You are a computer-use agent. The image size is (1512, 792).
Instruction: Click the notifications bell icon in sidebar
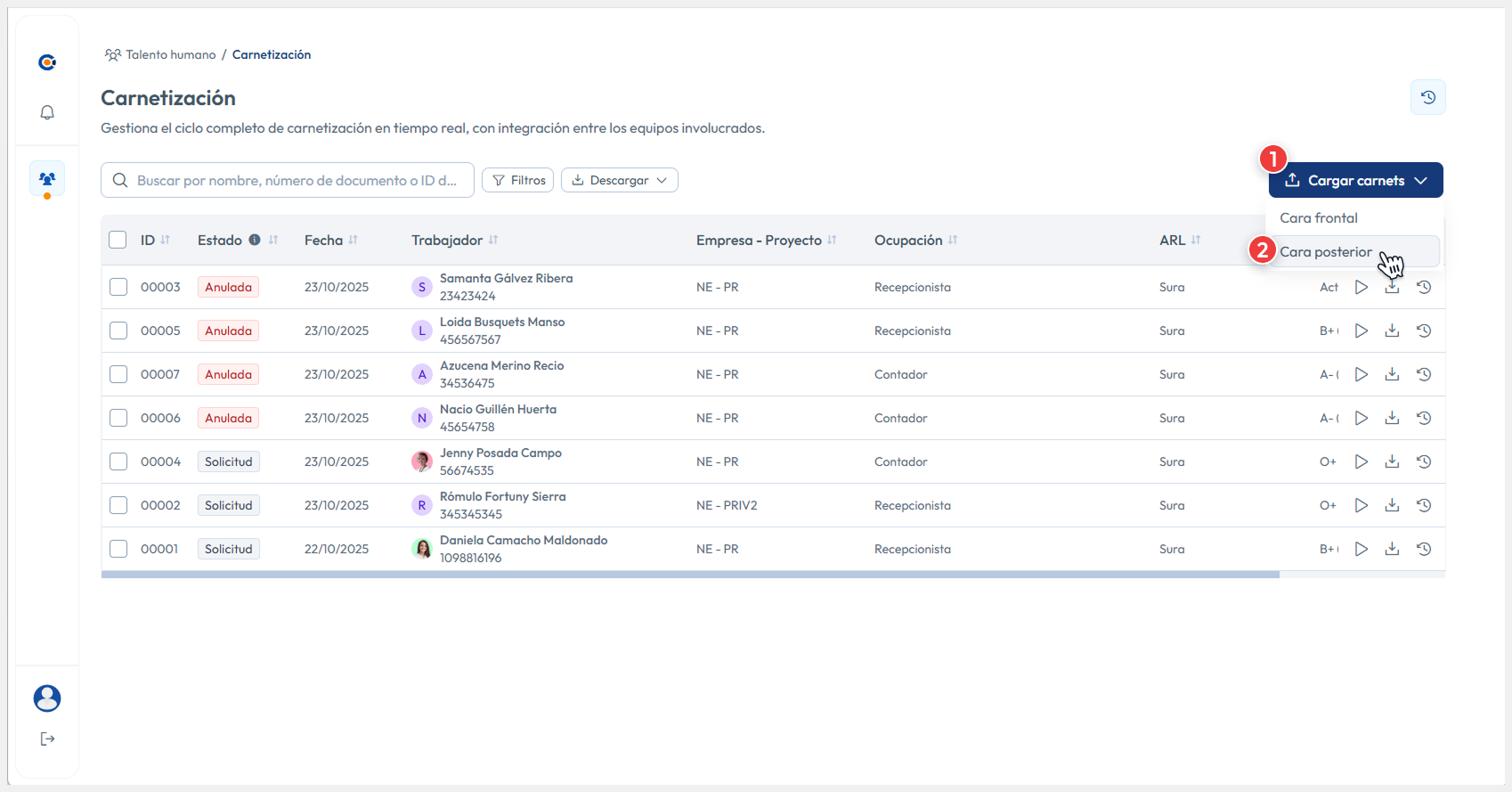click(x=47, y=112)
